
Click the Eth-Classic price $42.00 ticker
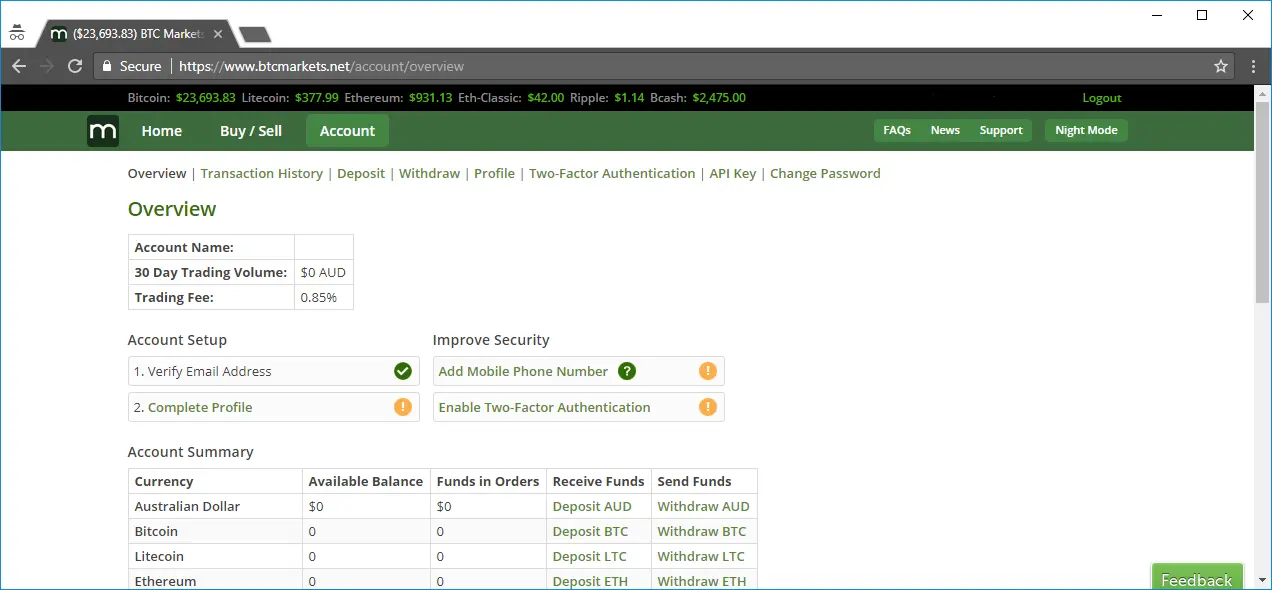[546, 98]
